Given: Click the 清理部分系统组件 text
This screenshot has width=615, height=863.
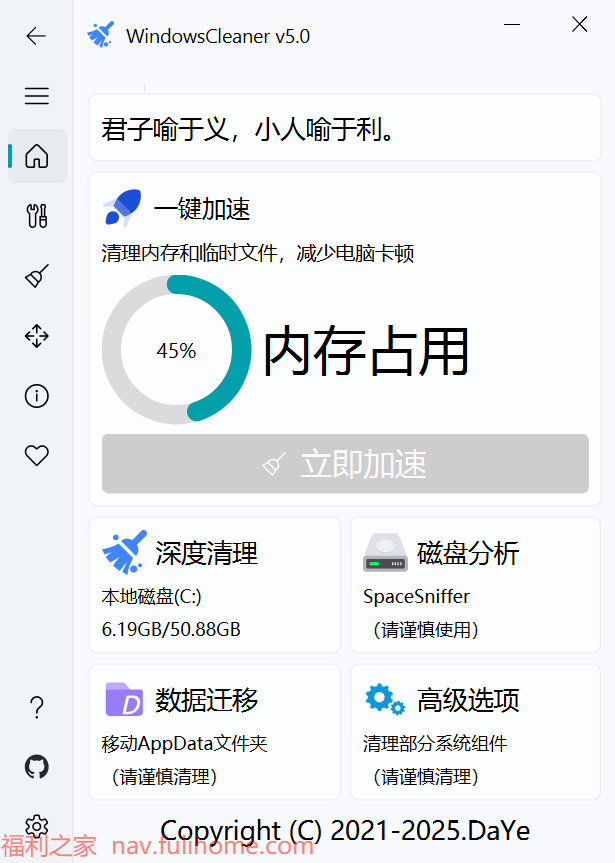Looking at the screenshot, I should pos(435,744).
